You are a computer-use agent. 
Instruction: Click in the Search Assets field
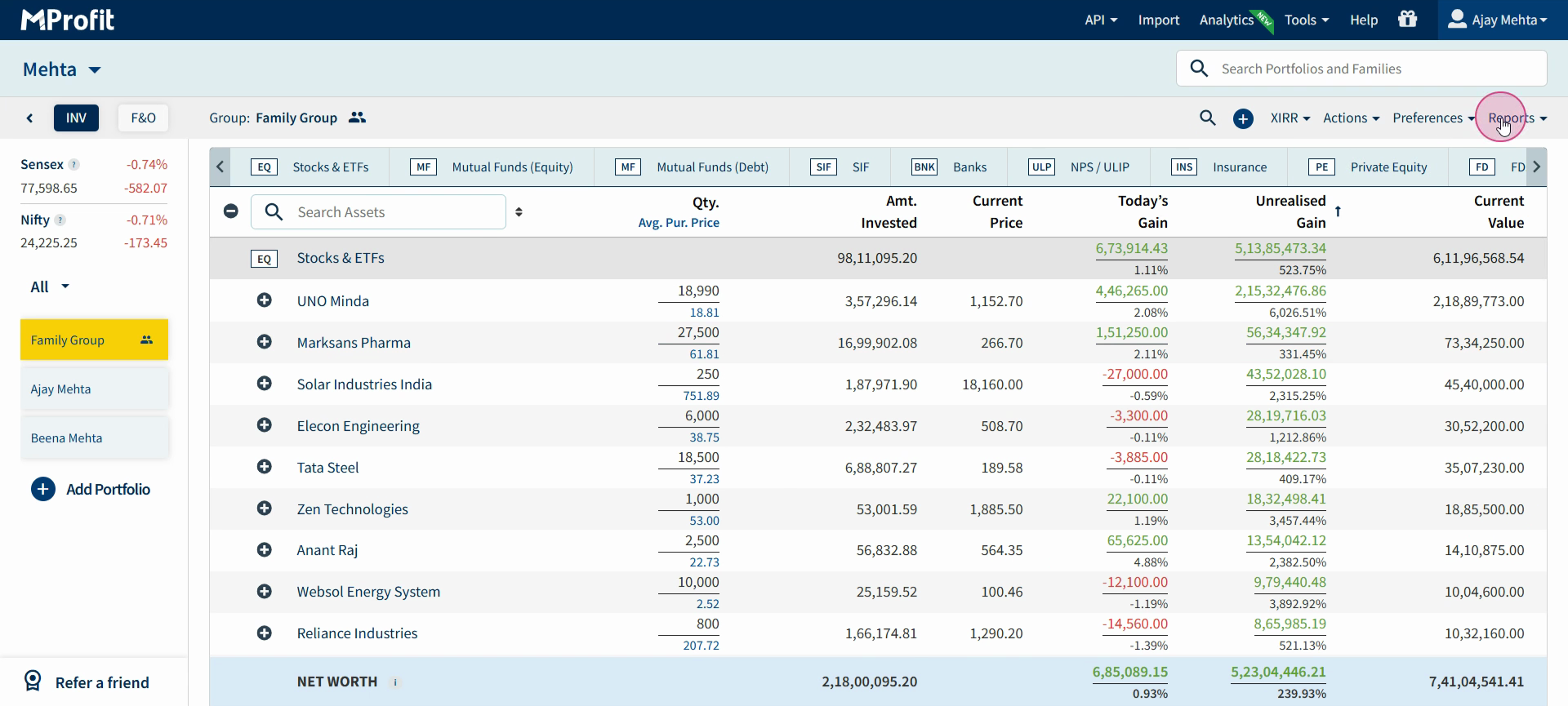378,212
